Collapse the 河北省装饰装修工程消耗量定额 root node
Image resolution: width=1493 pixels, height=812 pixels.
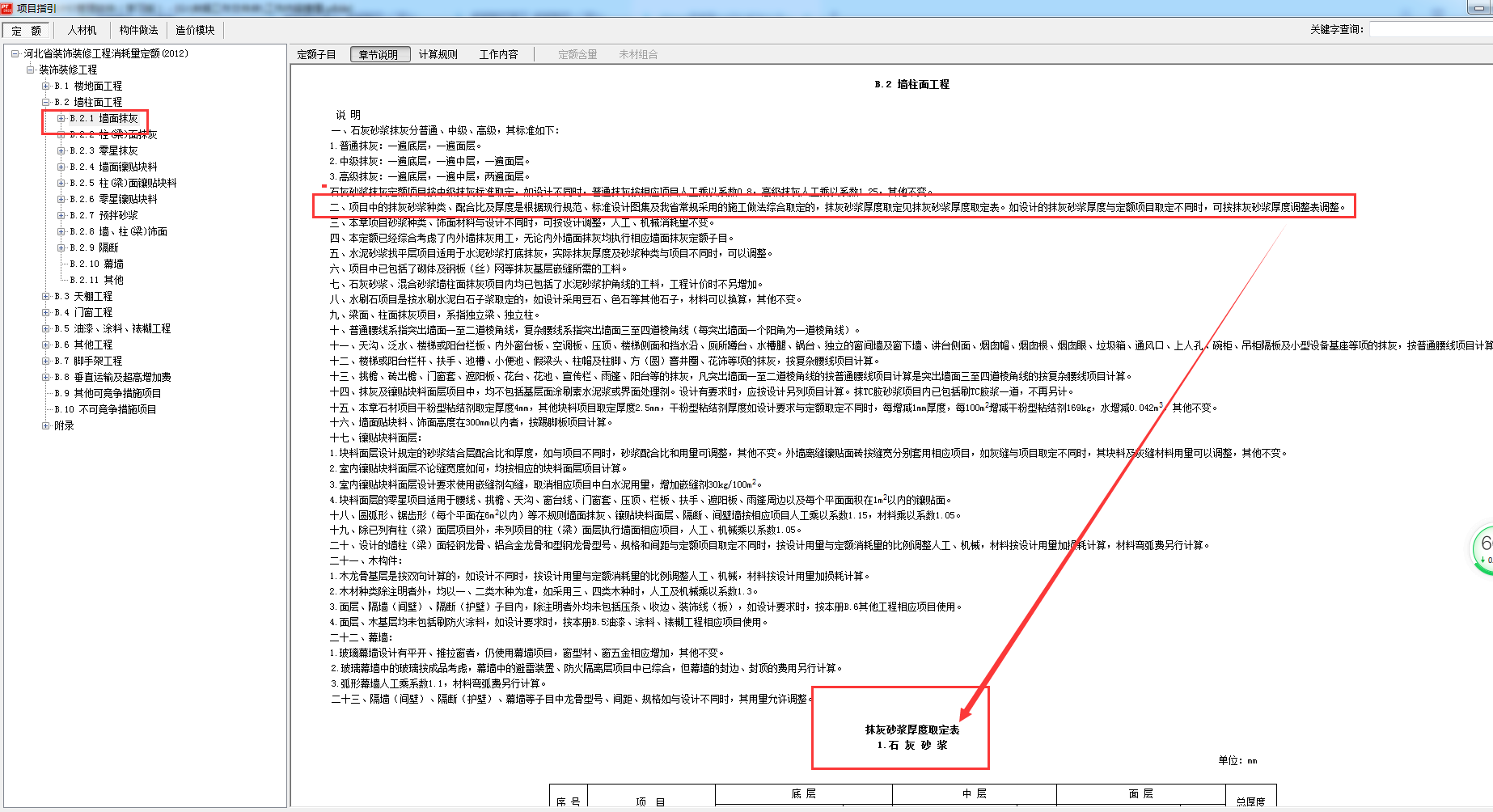click(15, 53)
